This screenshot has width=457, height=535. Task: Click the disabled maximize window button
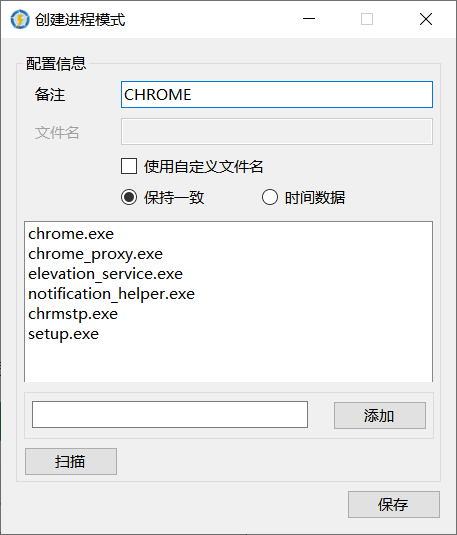pyautogui.click(x=367, y=19)
